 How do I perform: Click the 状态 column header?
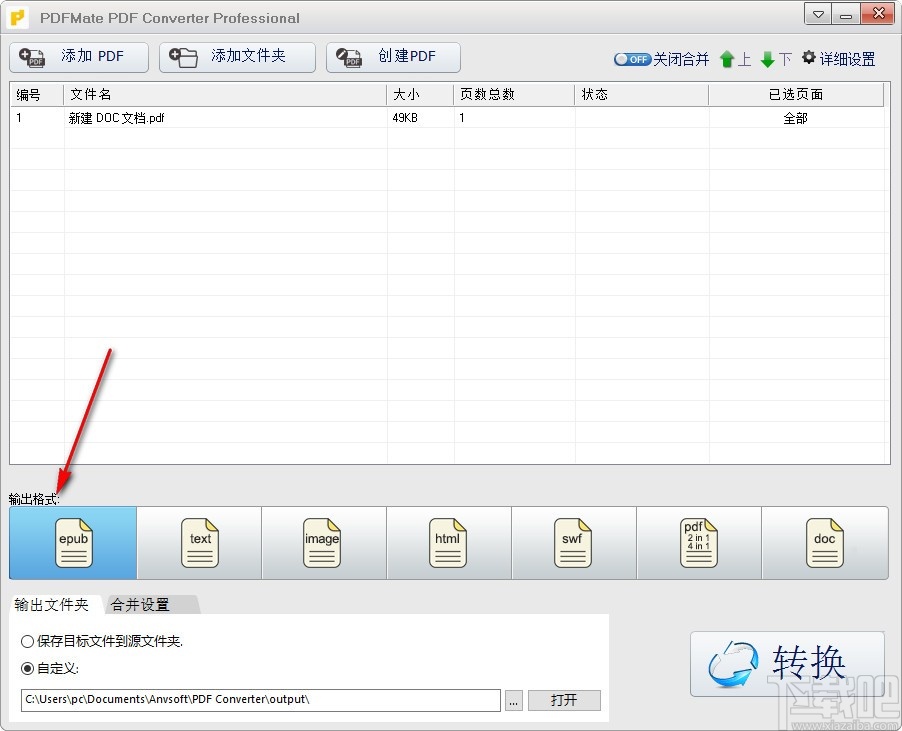641,94
